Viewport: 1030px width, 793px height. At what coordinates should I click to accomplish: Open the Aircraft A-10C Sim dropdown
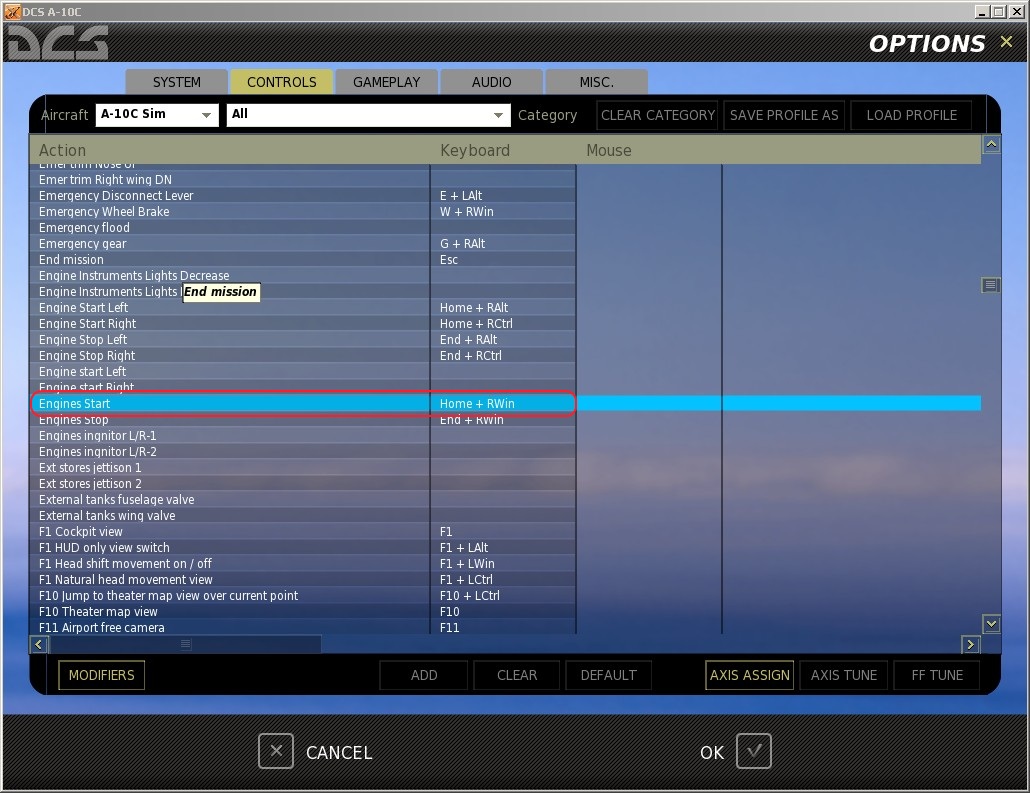click(157, 114)
